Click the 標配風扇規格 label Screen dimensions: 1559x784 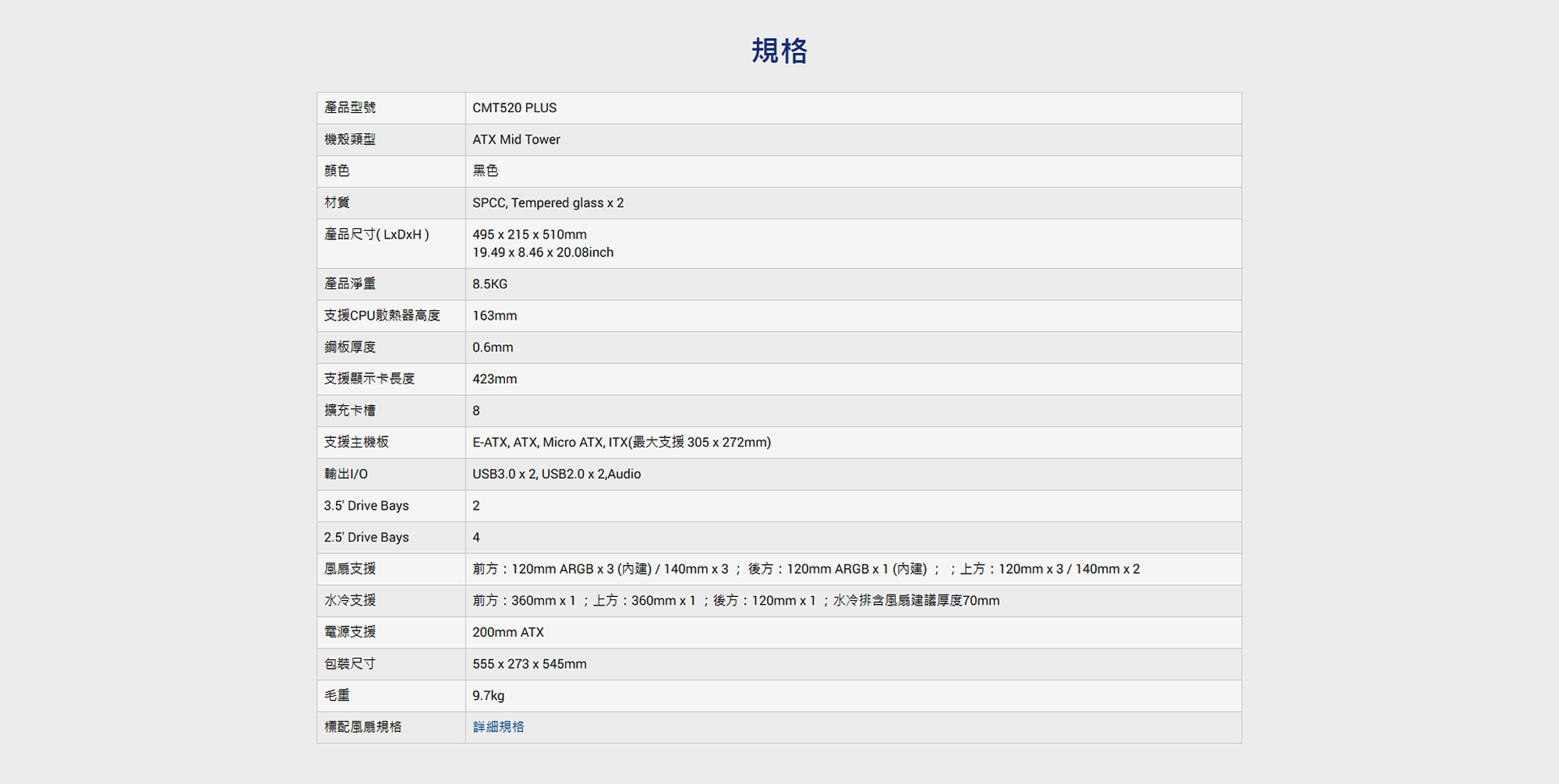[x=362, y=728]
